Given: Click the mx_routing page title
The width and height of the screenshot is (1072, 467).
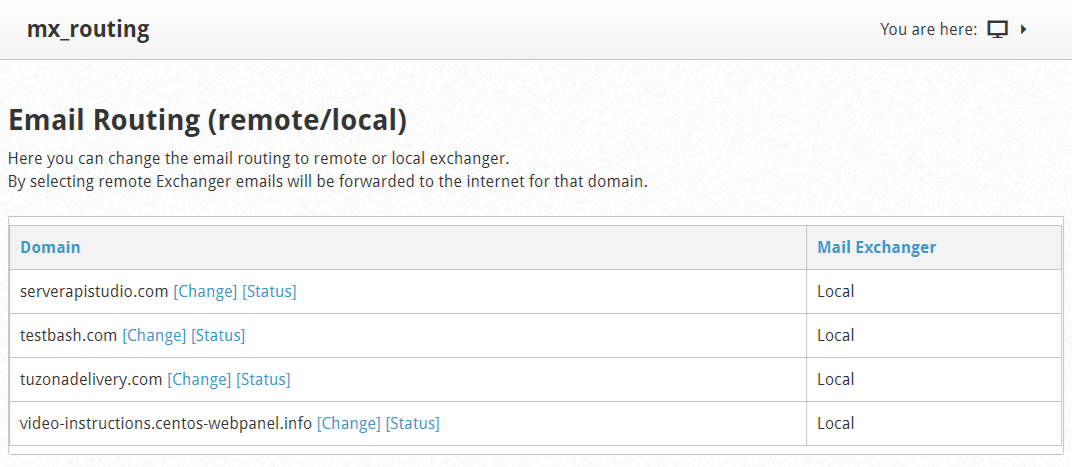Looking at the screenshot, I should 88,29.
